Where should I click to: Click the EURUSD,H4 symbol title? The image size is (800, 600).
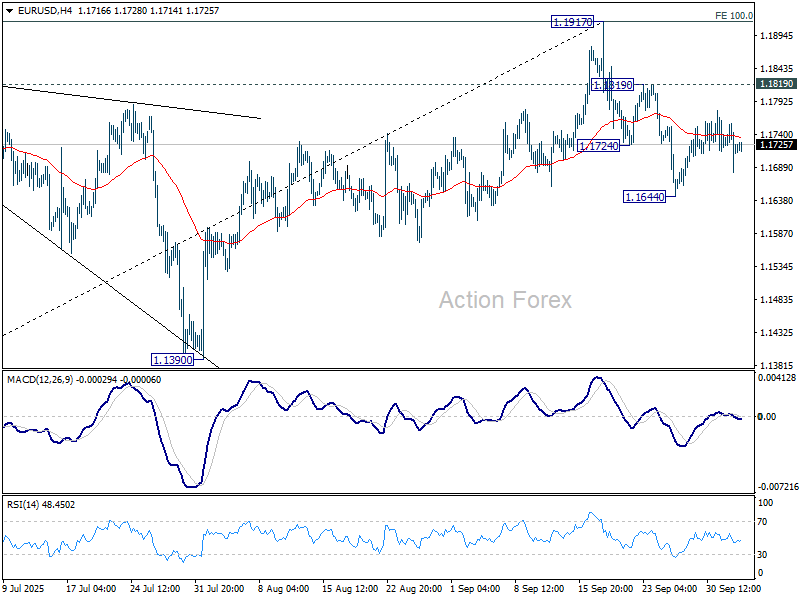[x=39, y=10]
